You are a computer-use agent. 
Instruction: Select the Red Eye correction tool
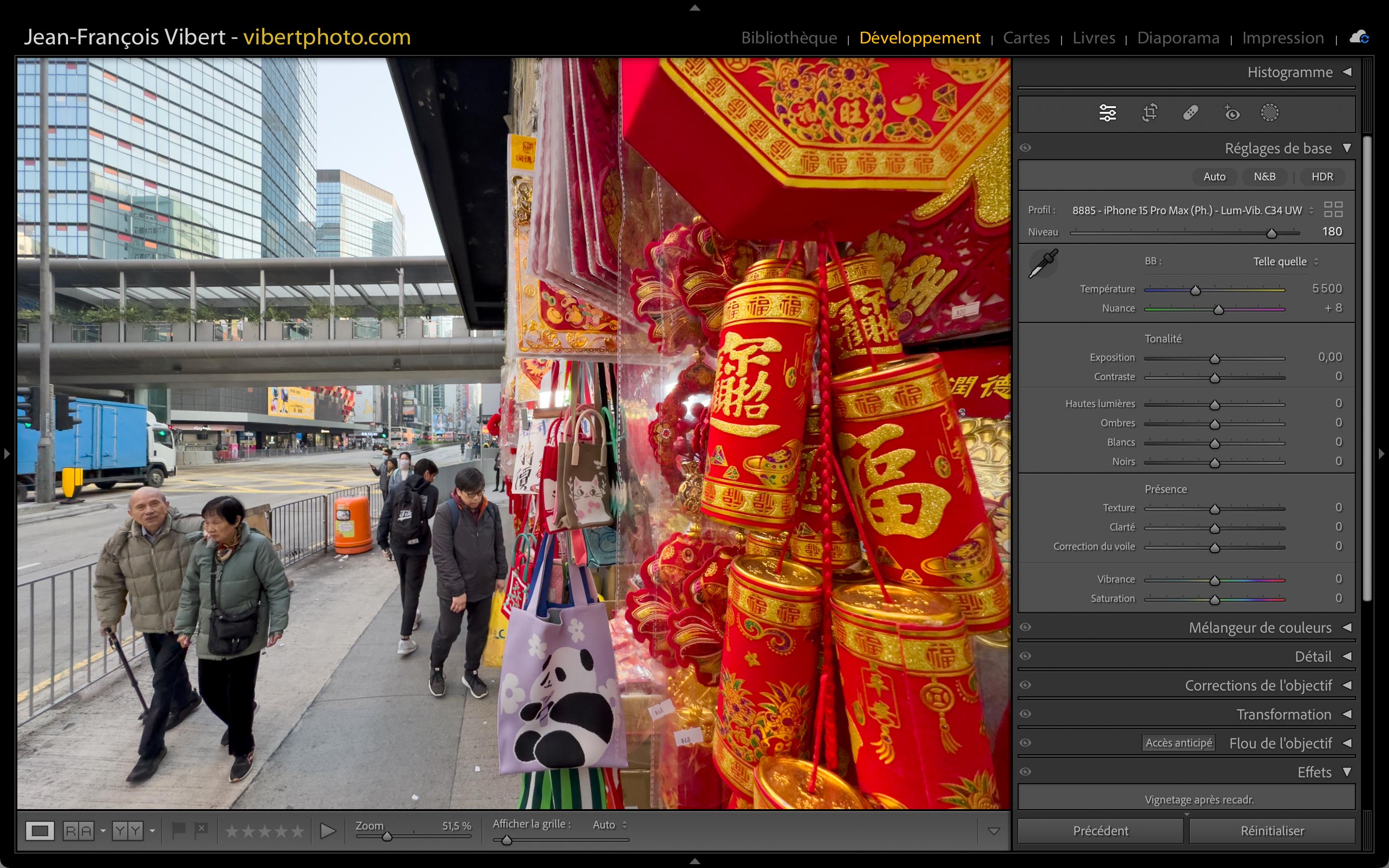pyautogui.click(x=1231, y=113)
